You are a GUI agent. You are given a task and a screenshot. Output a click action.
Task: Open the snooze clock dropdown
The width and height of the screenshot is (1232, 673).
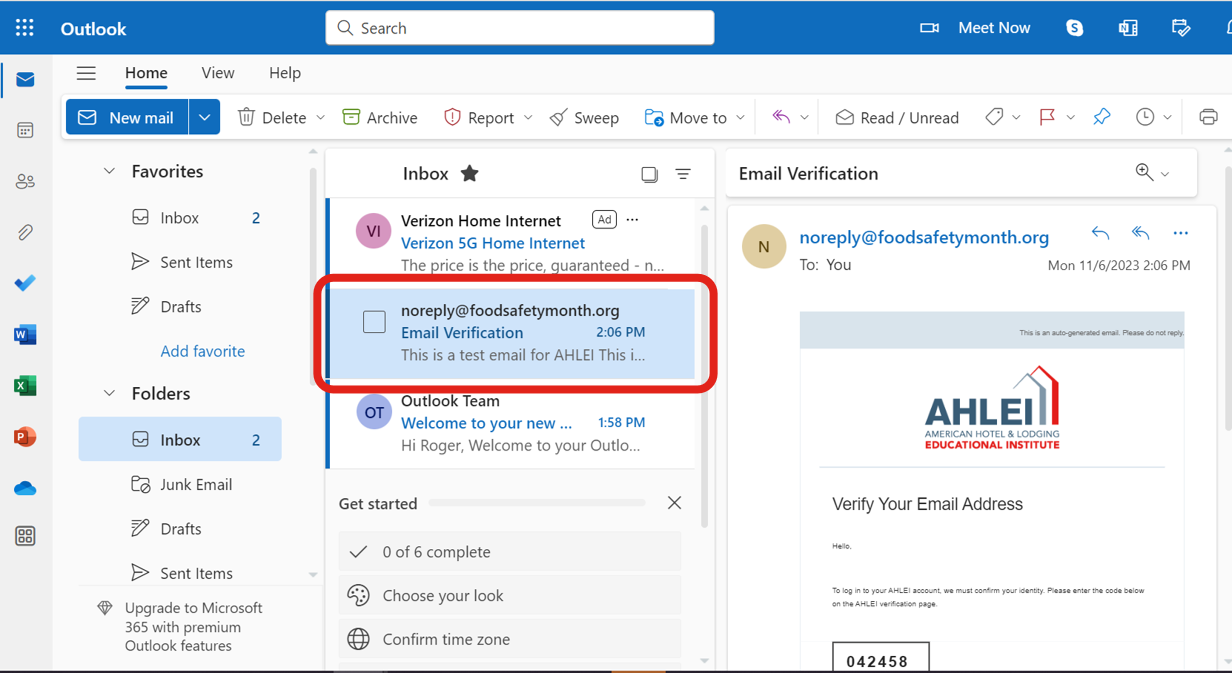[1167, 118]
